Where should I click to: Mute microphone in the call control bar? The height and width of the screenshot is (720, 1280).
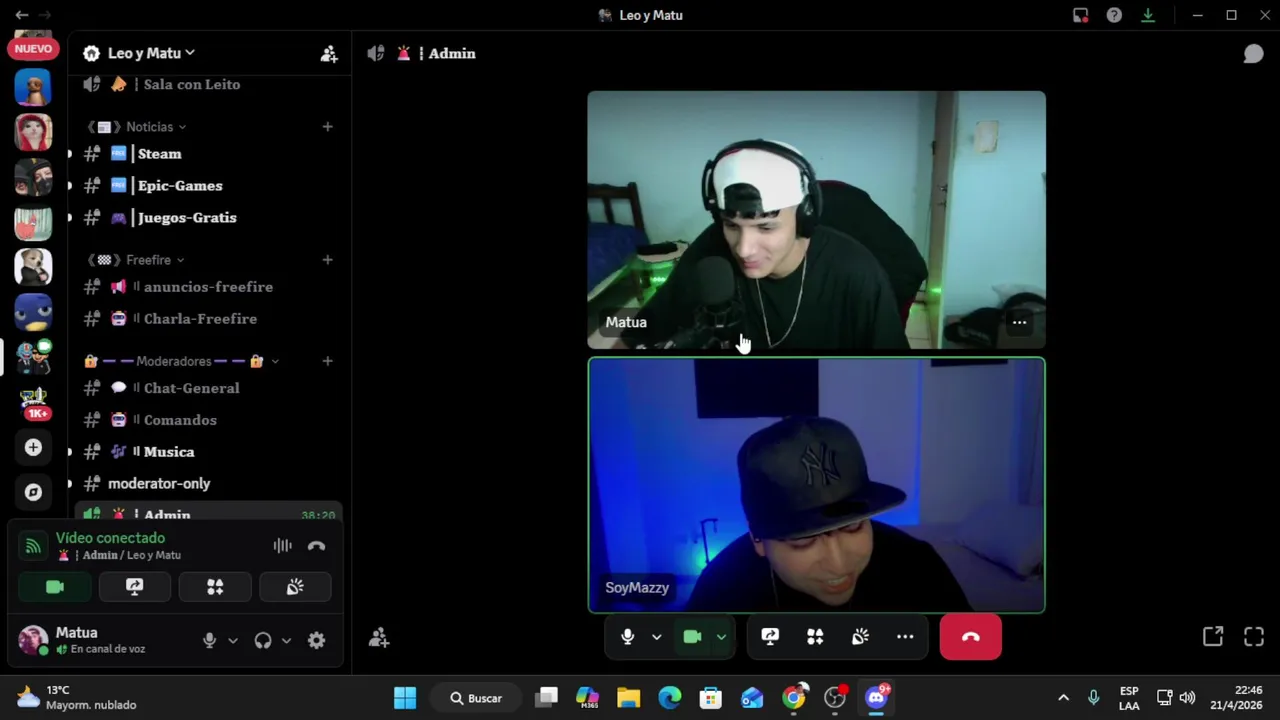coord(628,637)
